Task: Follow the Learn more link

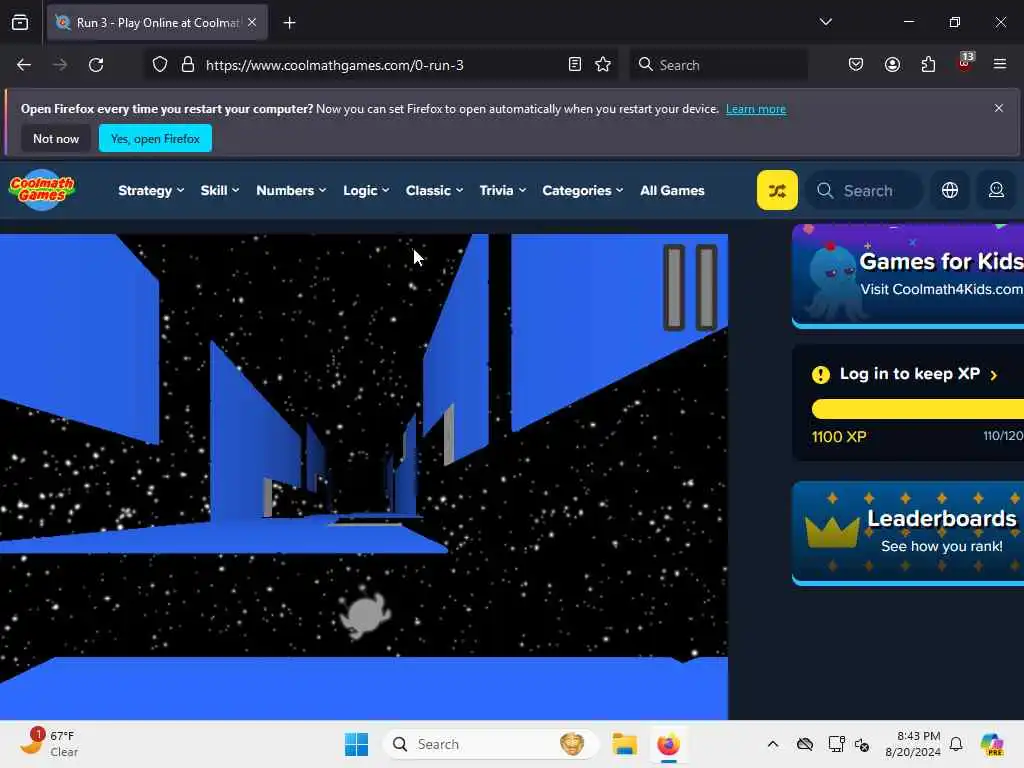Action: click(756, 109)
